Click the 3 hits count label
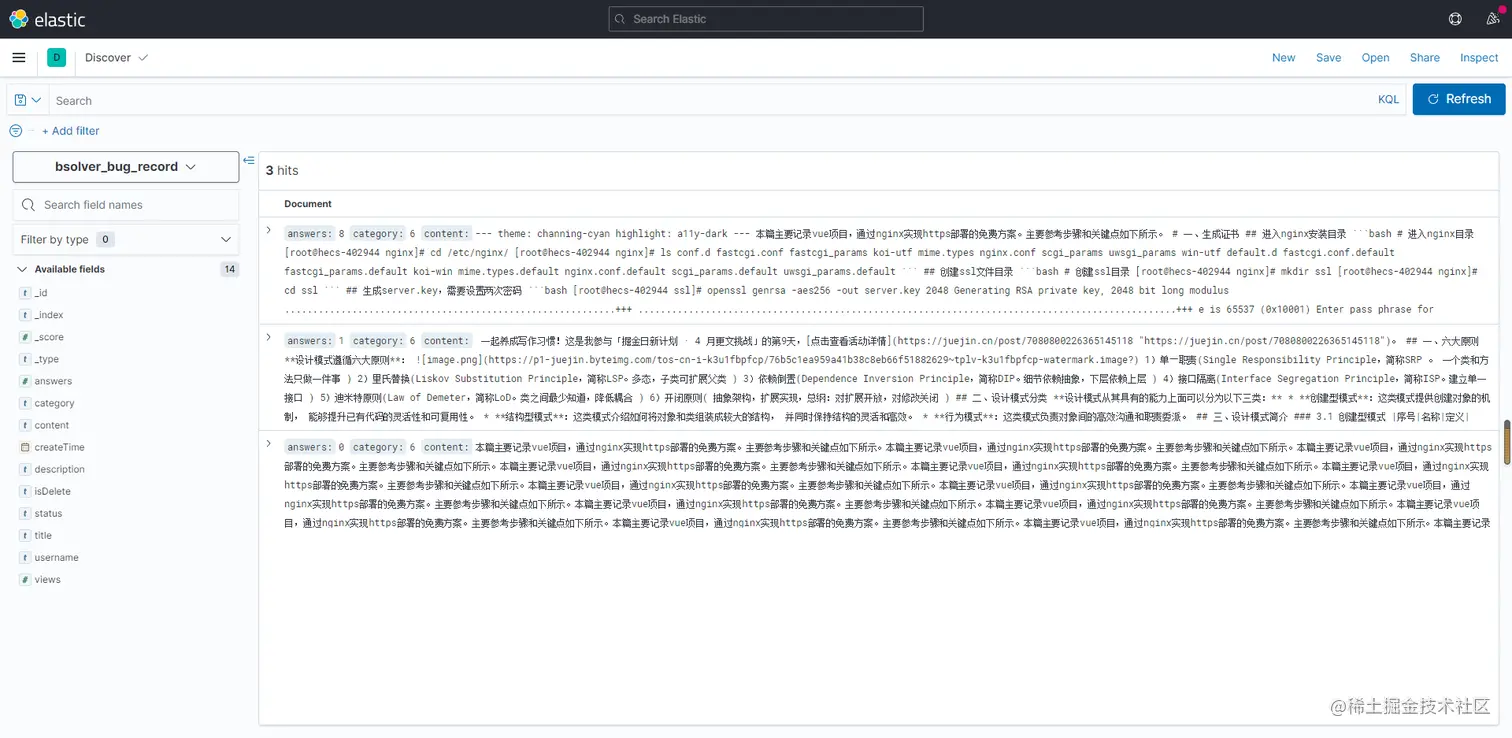Viewport: 1512px width, 738px height. point(282,171)
